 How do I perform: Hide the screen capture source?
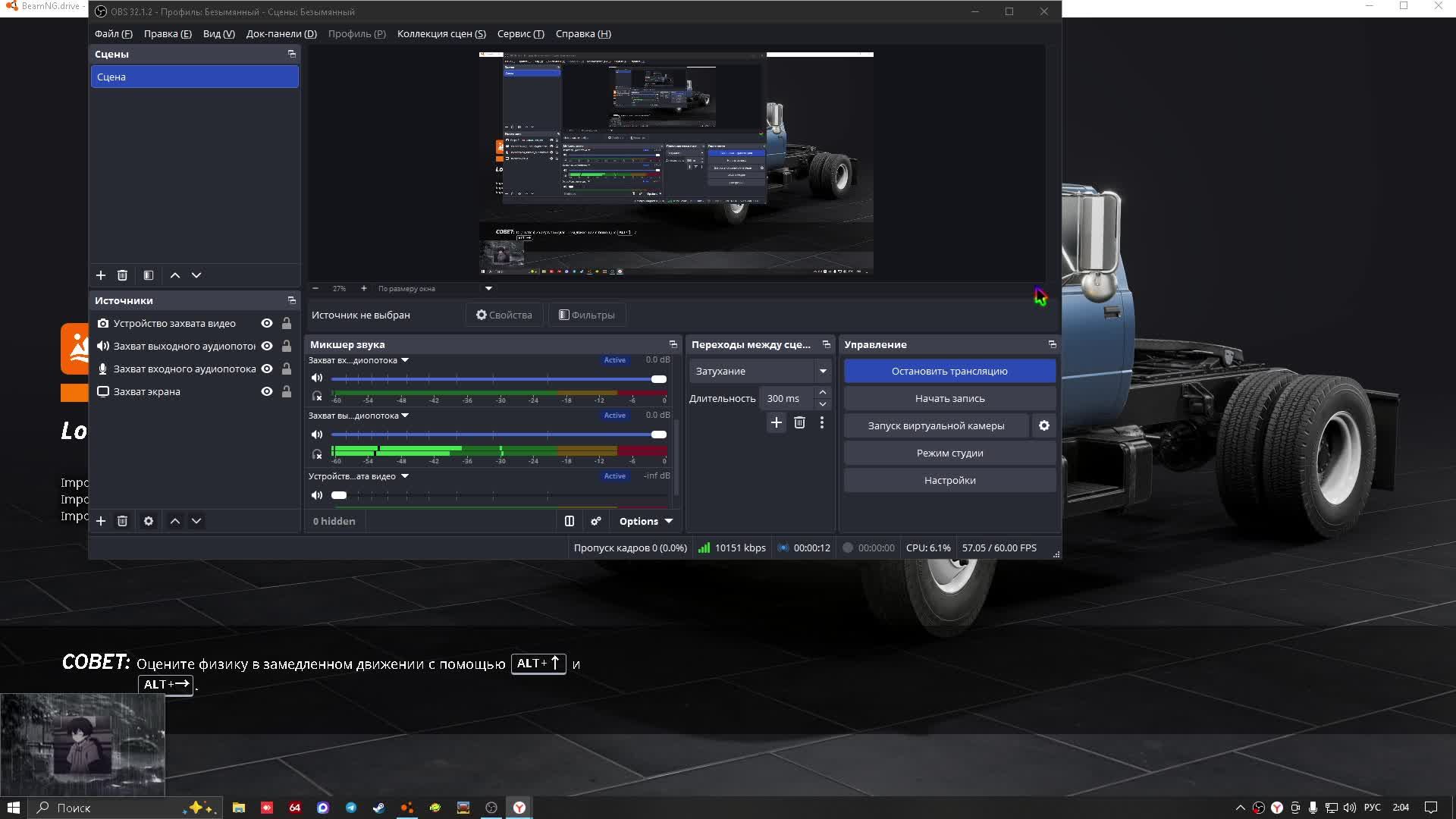[267, 391]
